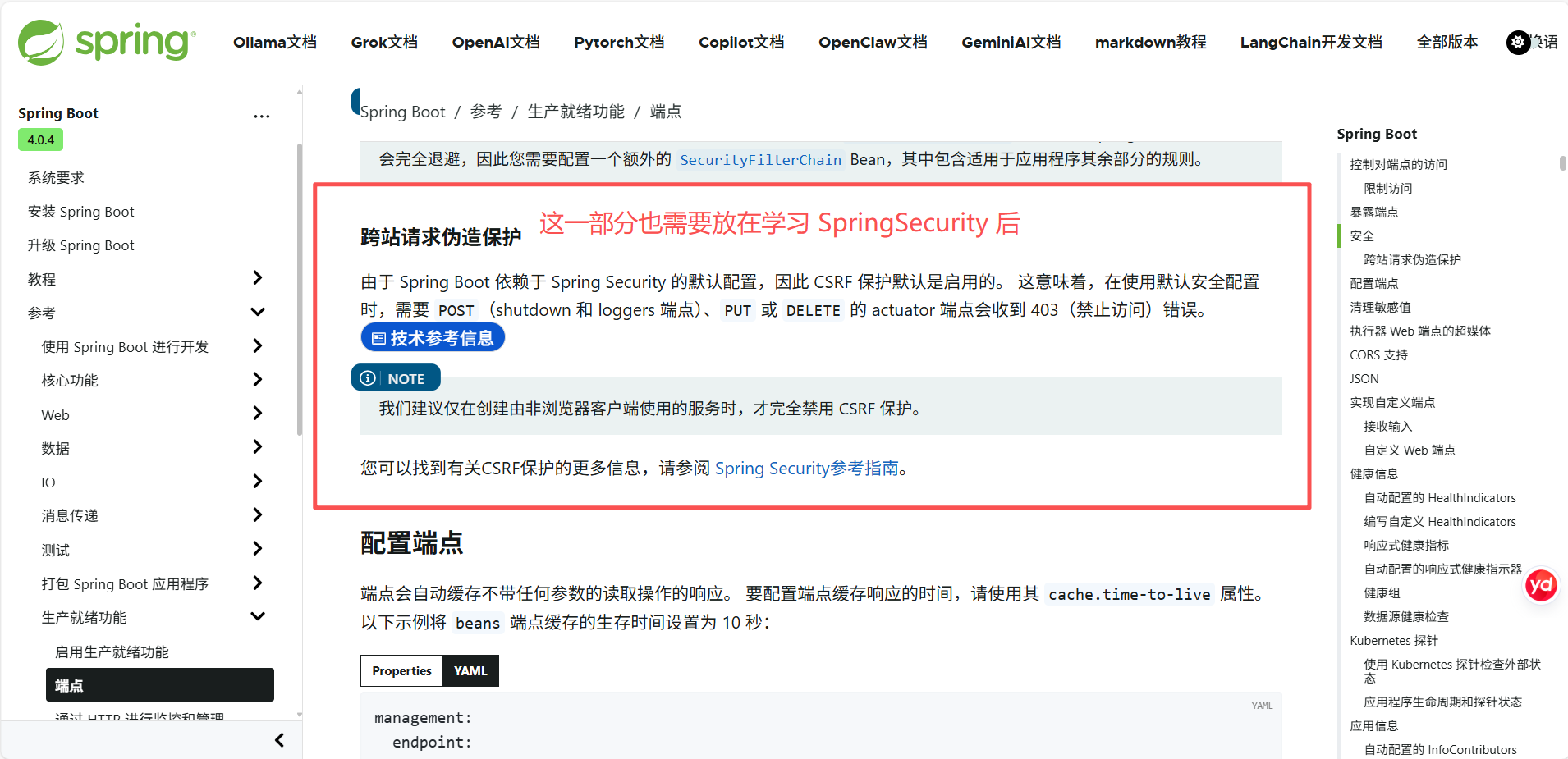Open the theme settings gear icon
The height and width of the screenshot is (759, 1568).
[x=1519, y=42]
